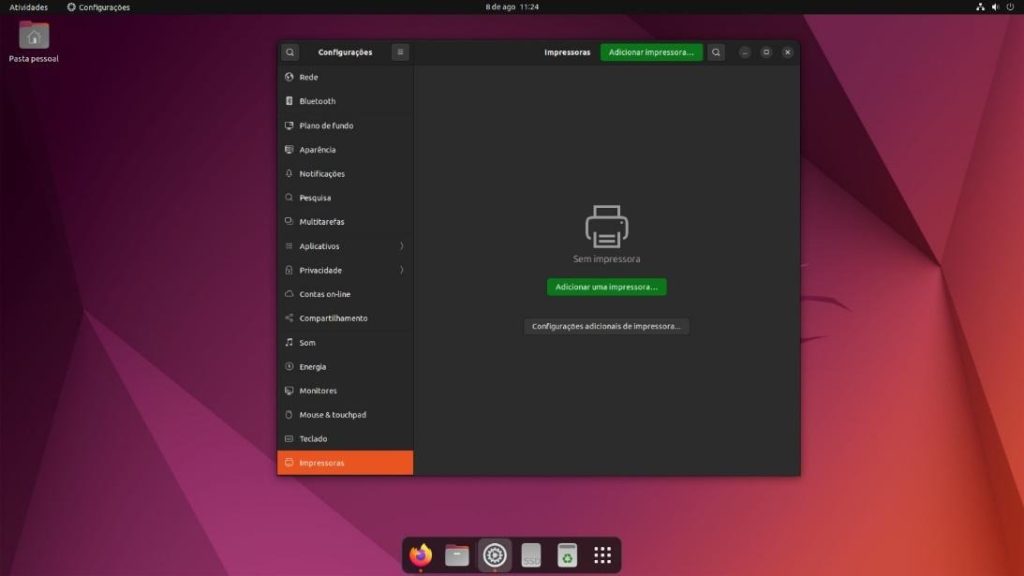Screen dimensions: 1024x576
Task: Click the SSD drive icon in dock
Action: pyautogui.click(x=531, y=555)
